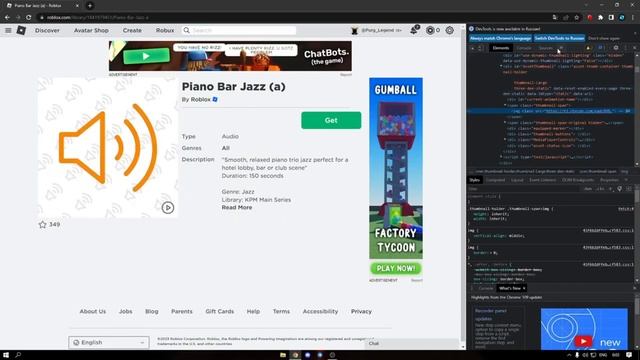Click the Roblox search input field
The height and width of the screenshot is (360, 640).
point(239,30)
